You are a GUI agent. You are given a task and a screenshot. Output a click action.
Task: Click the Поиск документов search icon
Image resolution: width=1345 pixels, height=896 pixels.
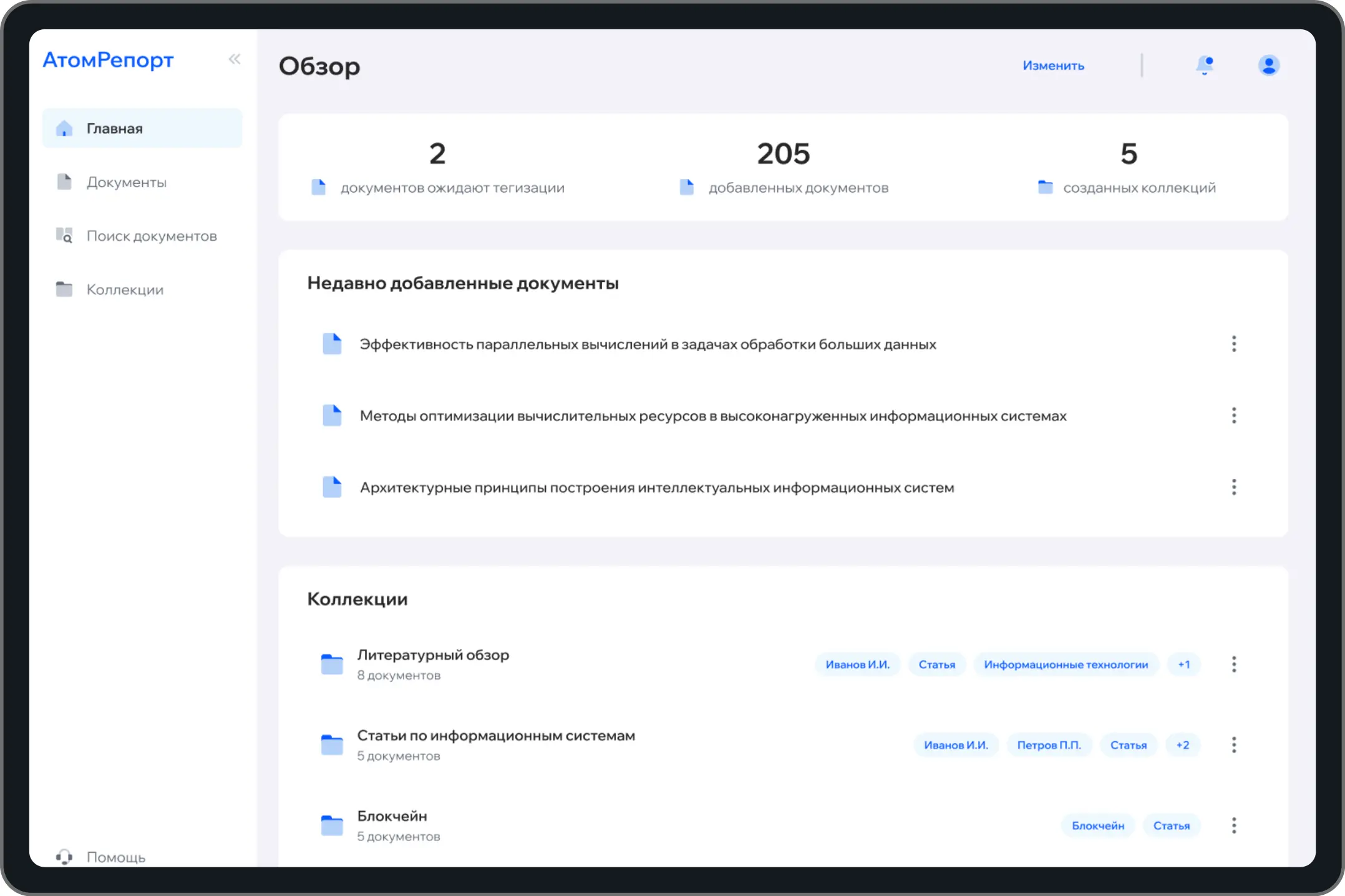point(64,236)
